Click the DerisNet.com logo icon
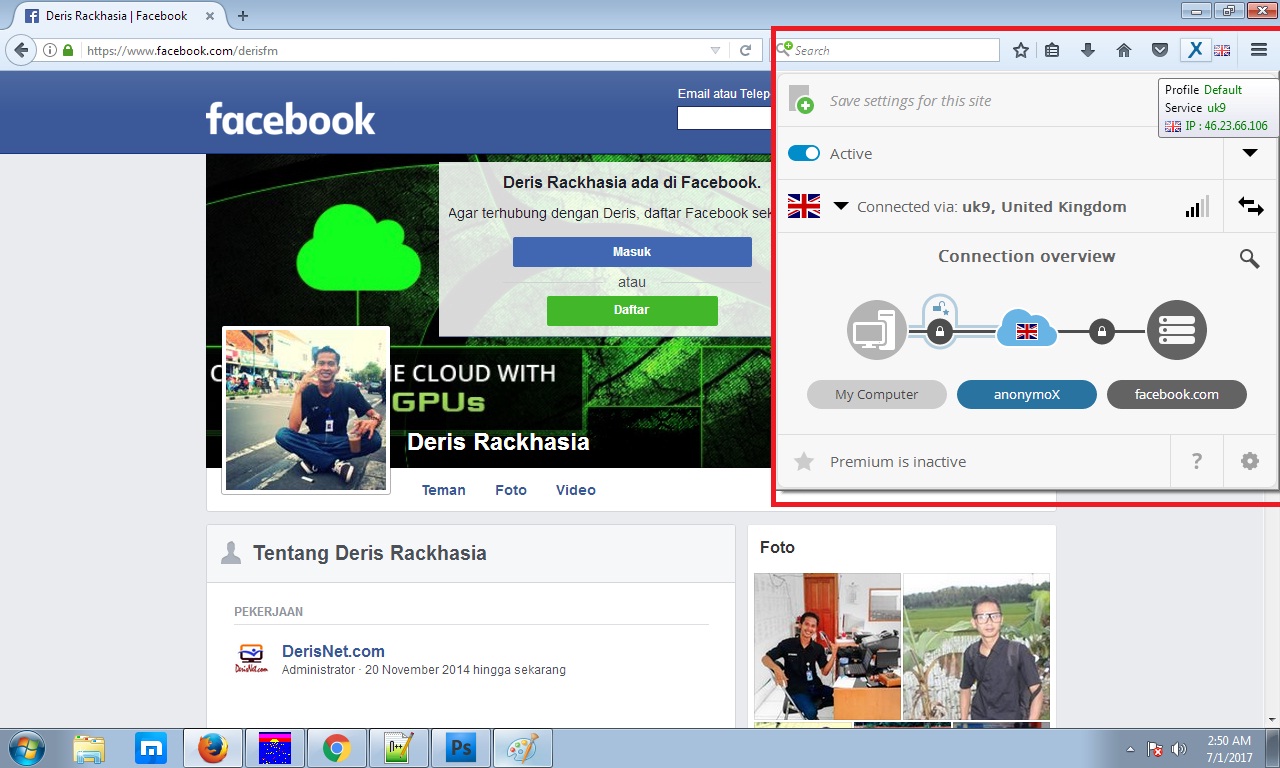This screenshot has height=768, width=1280. [251, 659]
